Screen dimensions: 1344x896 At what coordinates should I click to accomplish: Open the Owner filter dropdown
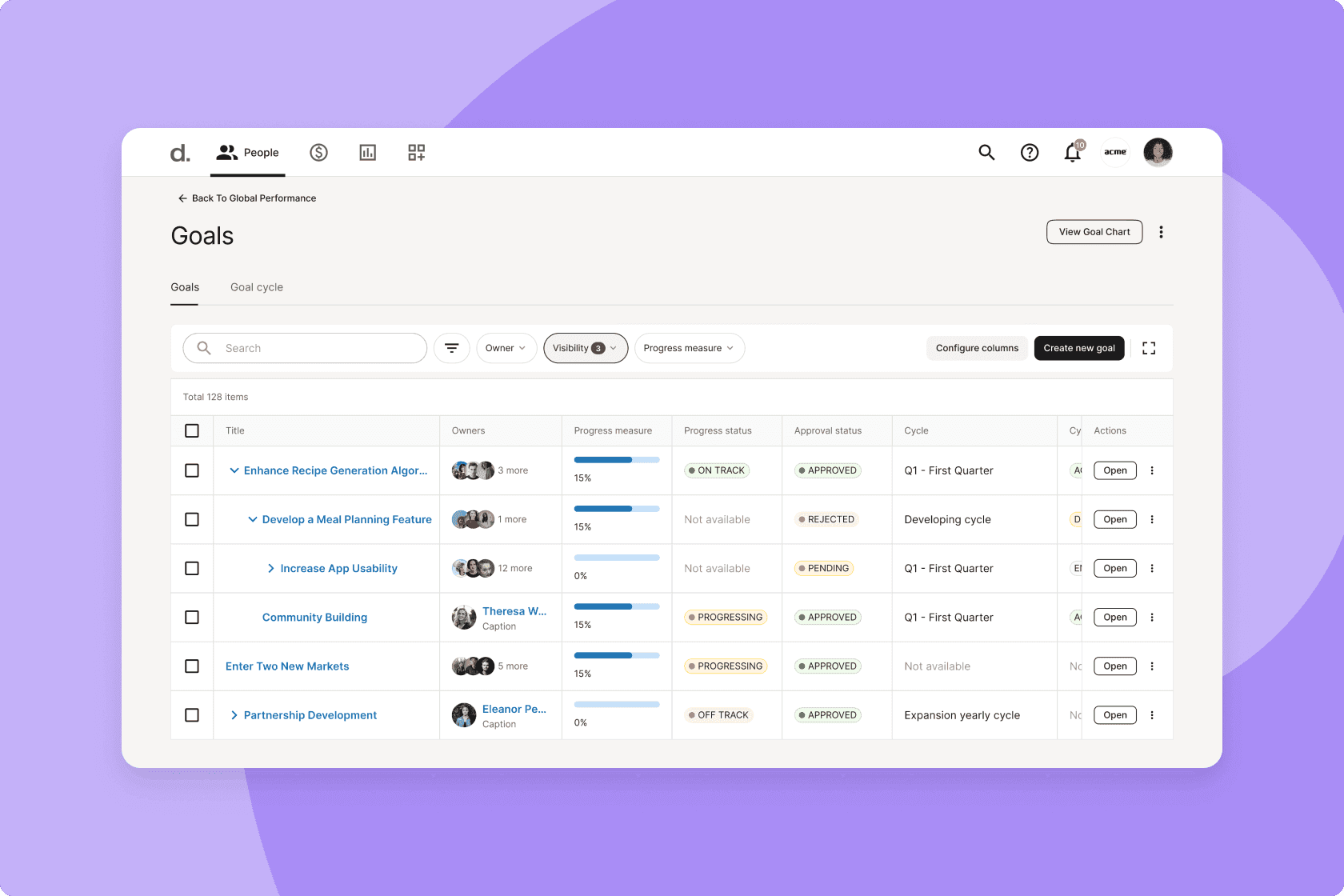click(506, 348)
